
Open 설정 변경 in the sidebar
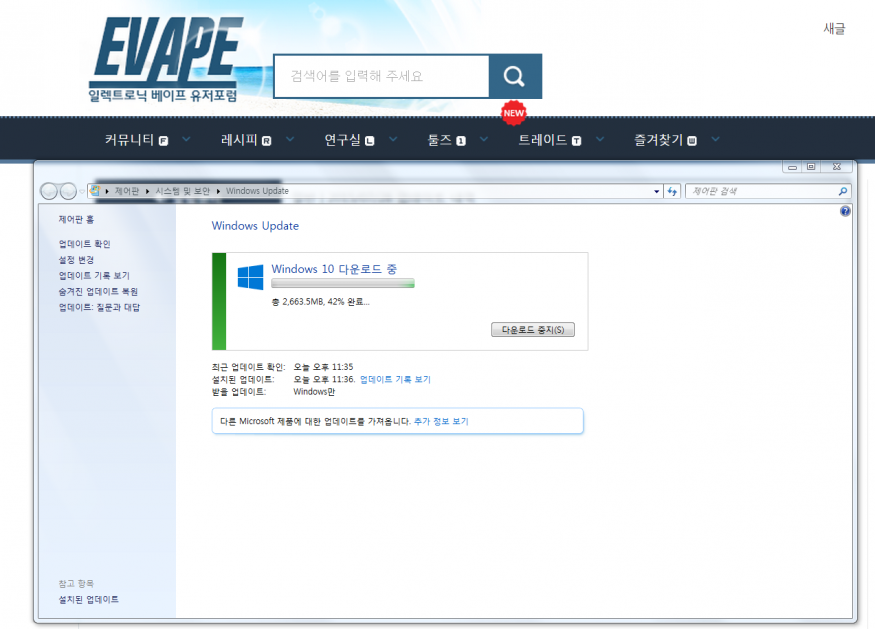pos(76,260)
